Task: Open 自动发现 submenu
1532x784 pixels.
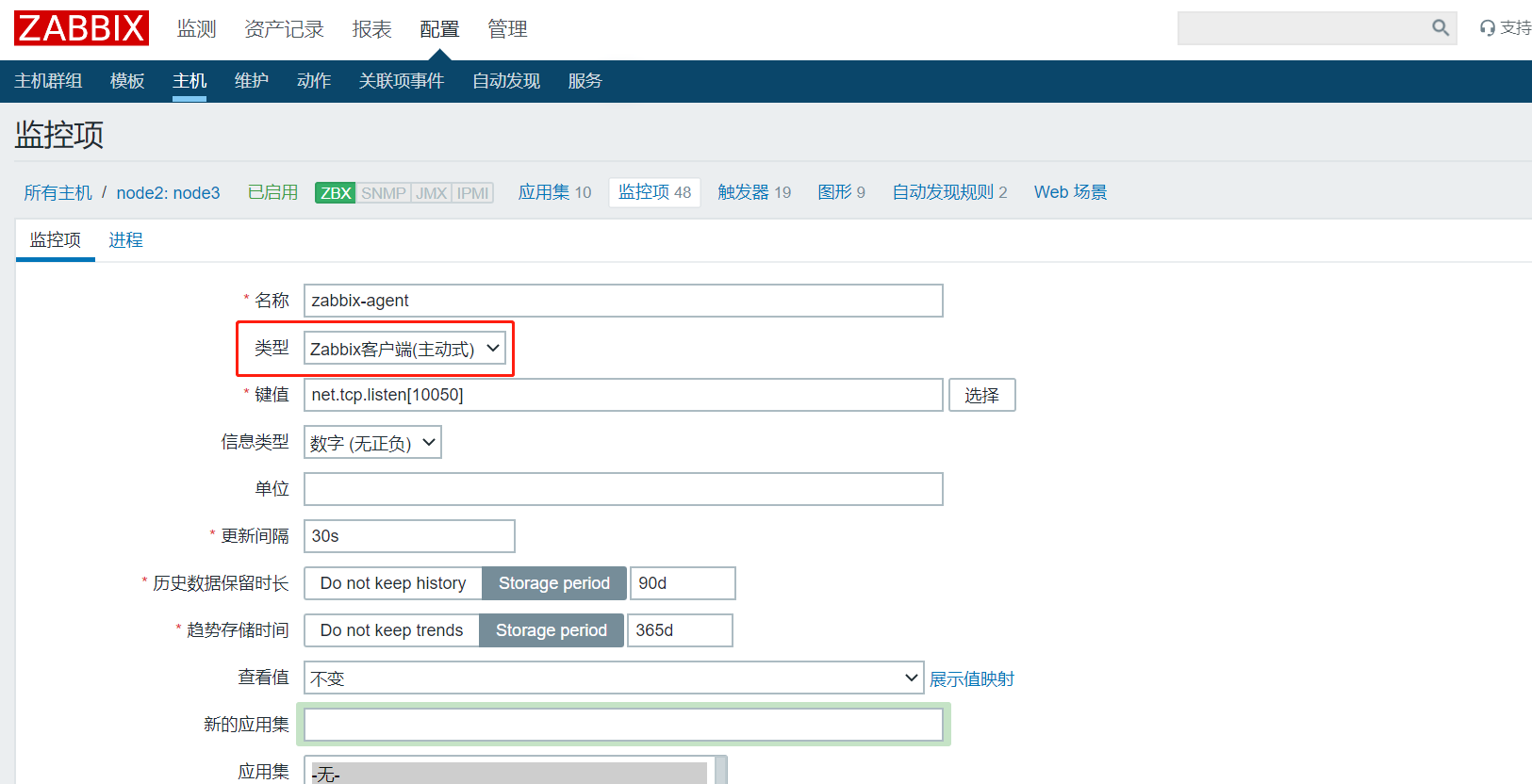Action: tap(506, 81)
